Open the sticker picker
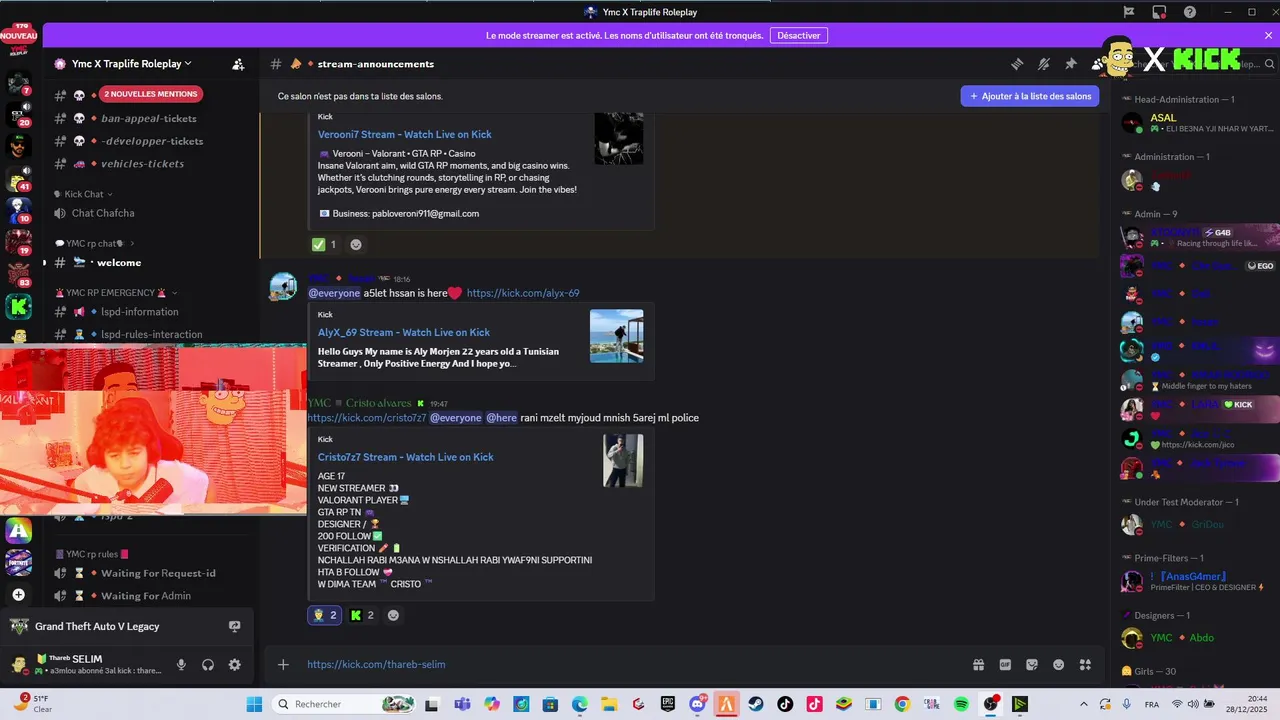 coord(1032,664)
